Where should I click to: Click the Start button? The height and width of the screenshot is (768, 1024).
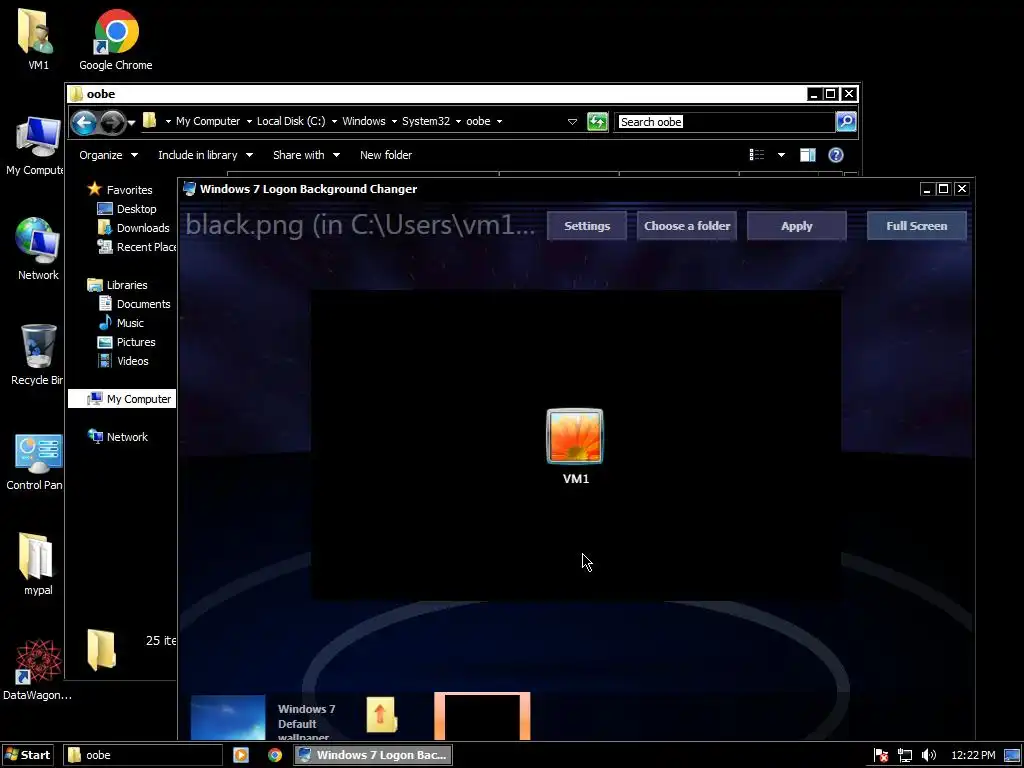coord(27,755)
